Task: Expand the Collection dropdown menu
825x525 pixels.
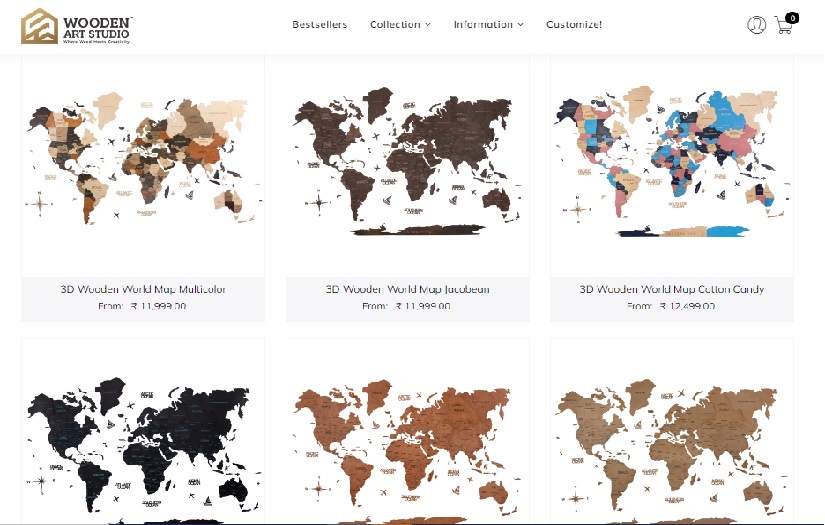Action: click(400, 24)
